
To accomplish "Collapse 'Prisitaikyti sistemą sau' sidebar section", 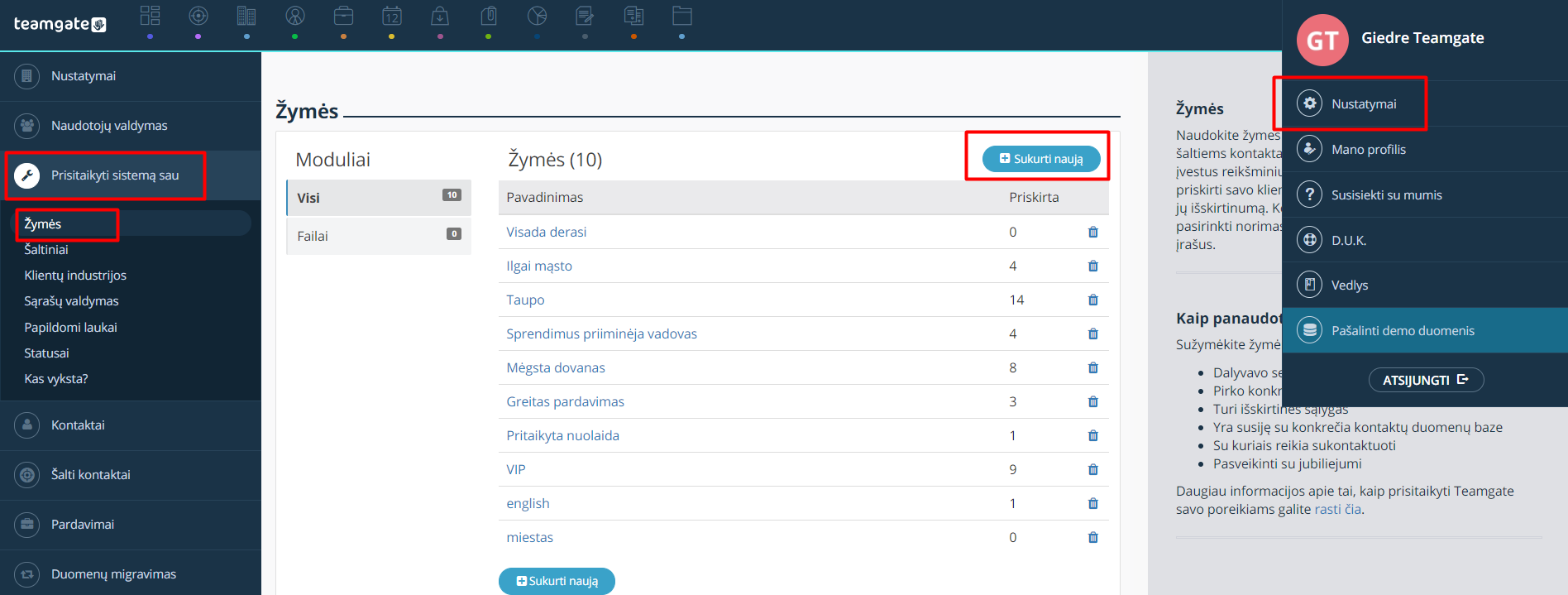I will [x=131, y=175].
